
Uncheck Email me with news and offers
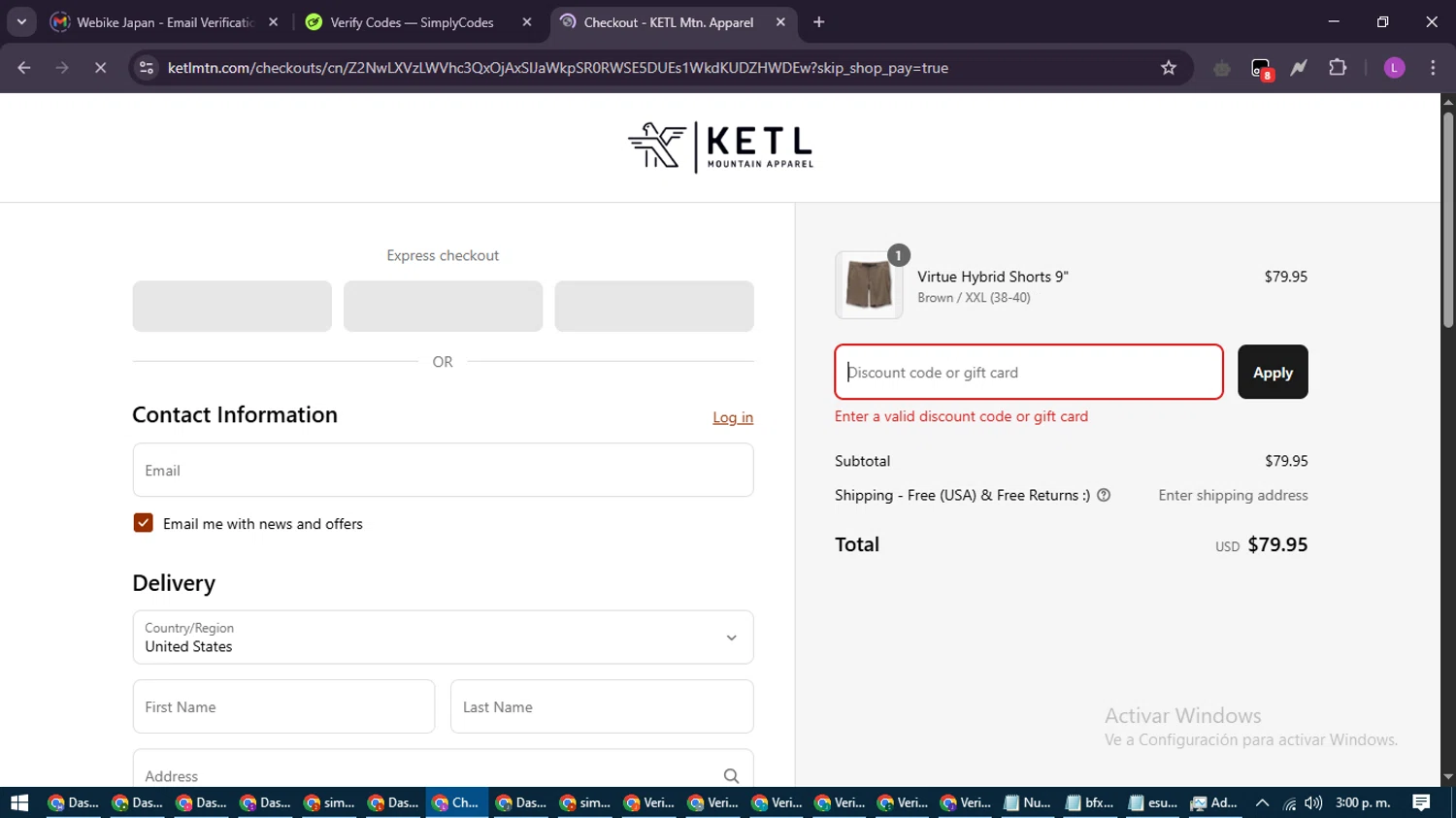point(143,523)
